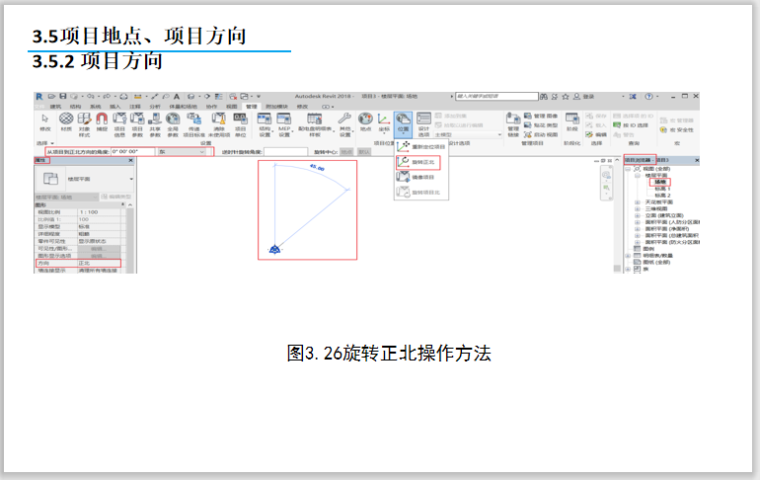Click the 对象样式 (Object Styles) icon

(x=85, y=119)
